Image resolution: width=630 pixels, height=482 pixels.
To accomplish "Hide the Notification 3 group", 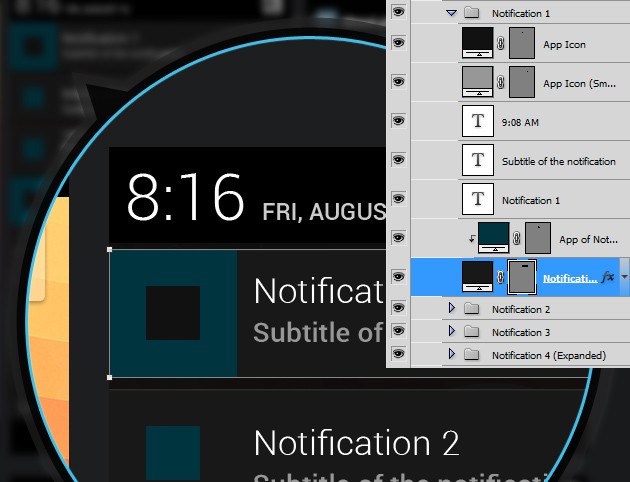I will tap(398, 331).
